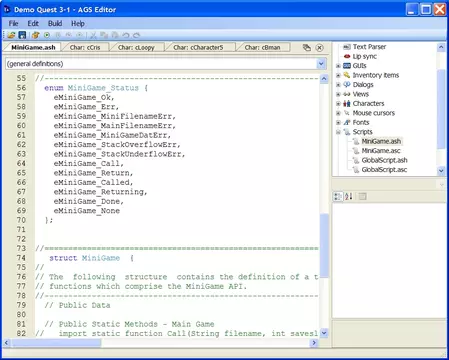Screen dimensions: 449x360
Task: Click the key icon for Inventory items
Action: click(x=347, y=75)
